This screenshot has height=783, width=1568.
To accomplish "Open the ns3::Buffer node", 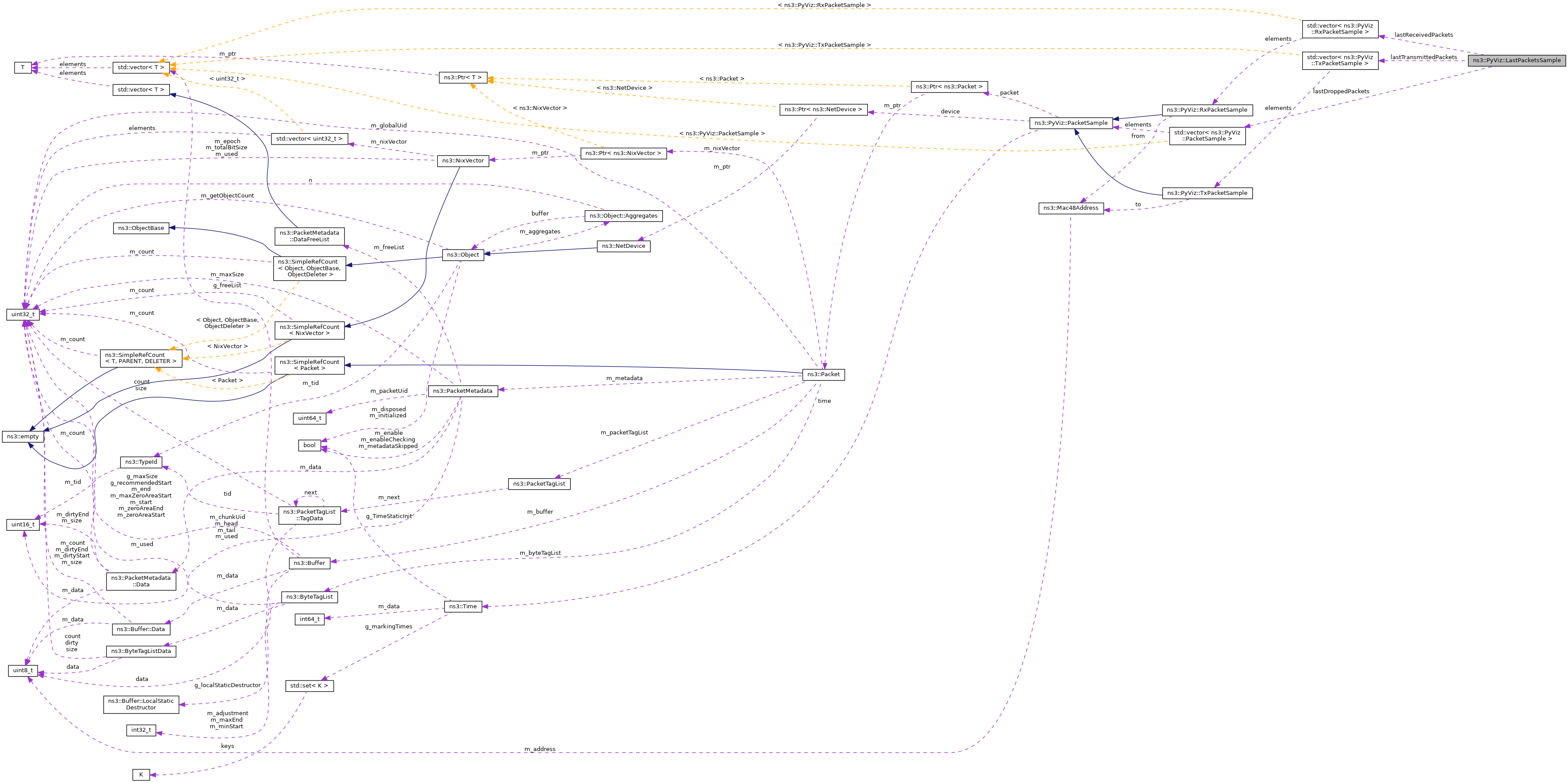I will point(309,563).
